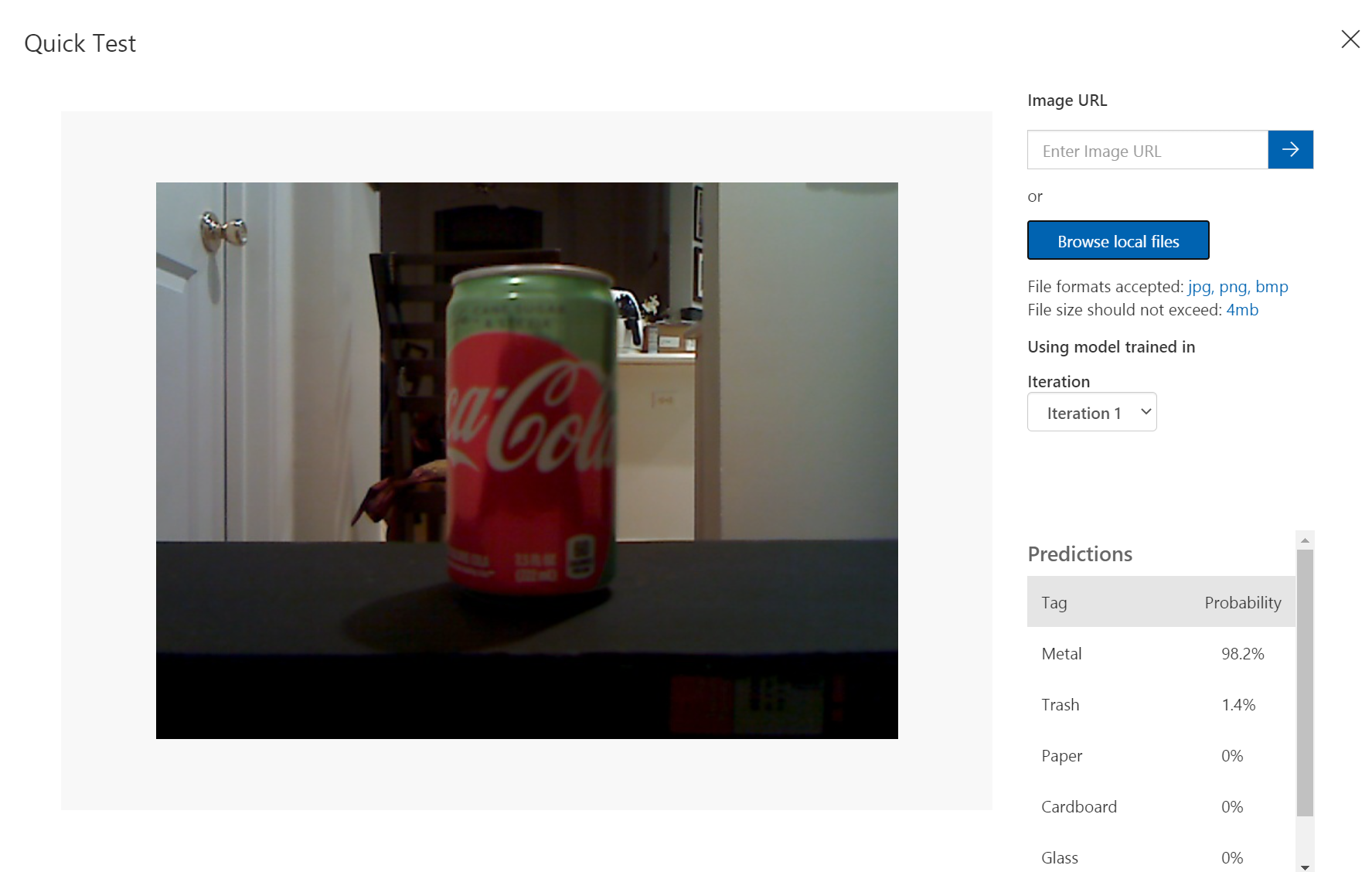Click the 1.4% probability value

click(1238, 705)
